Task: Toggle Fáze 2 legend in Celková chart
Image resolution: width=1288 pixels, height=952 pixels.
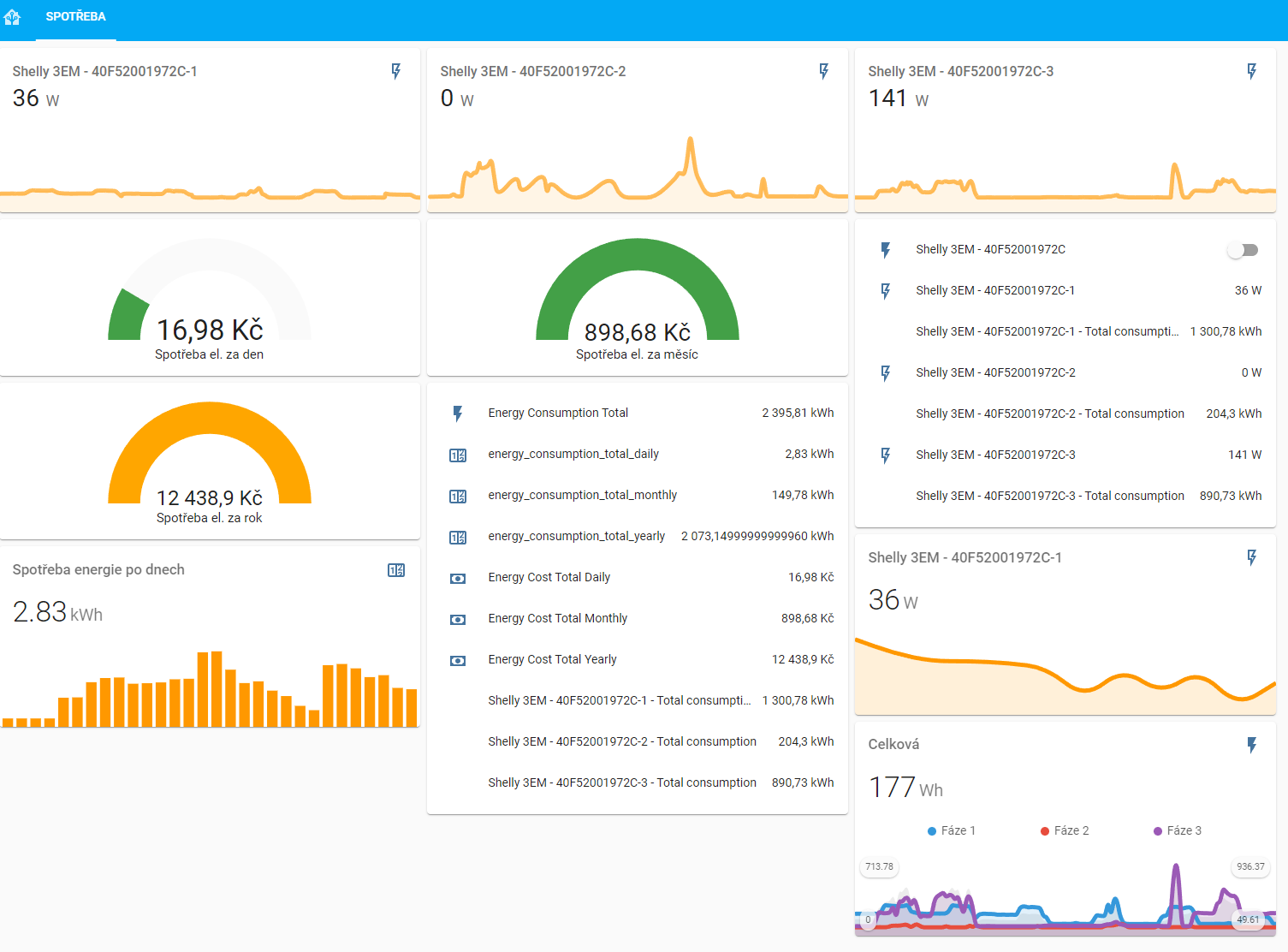Action: coord(1065,830)
